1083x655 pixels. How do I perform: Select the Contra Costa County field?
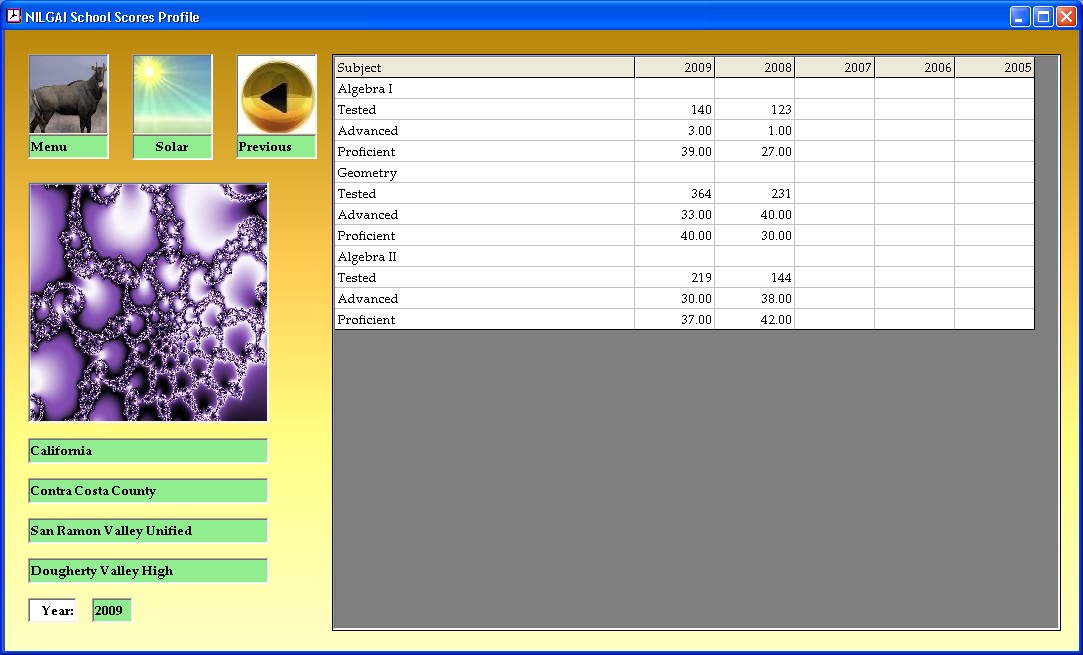[x=148, y=491]
